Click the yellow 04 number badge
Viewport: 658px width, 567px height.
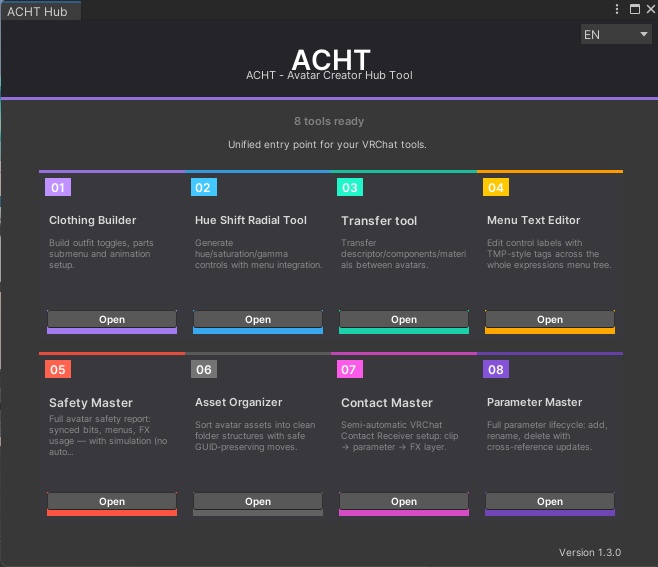(x=496, y=187)
